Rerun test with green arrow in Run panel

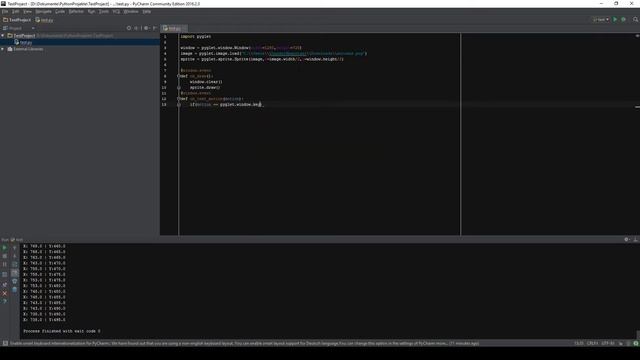(x=4, y=248)
